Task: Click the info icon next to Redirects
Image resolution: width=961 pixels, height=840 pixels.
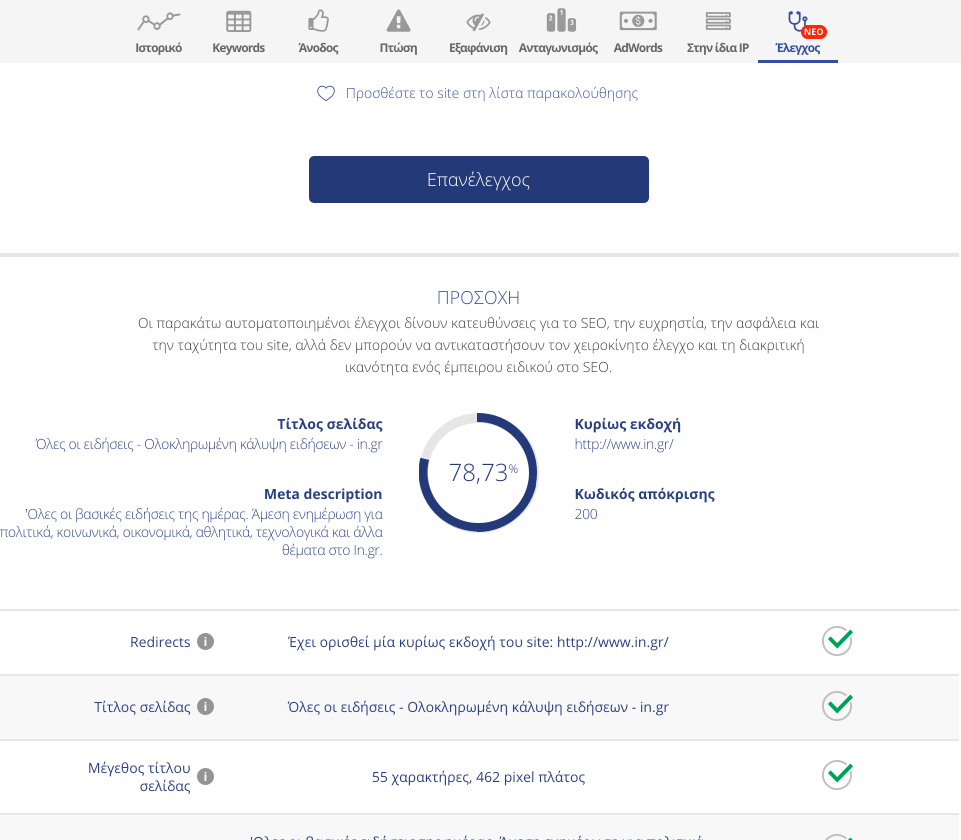Action: click(205, 642)
